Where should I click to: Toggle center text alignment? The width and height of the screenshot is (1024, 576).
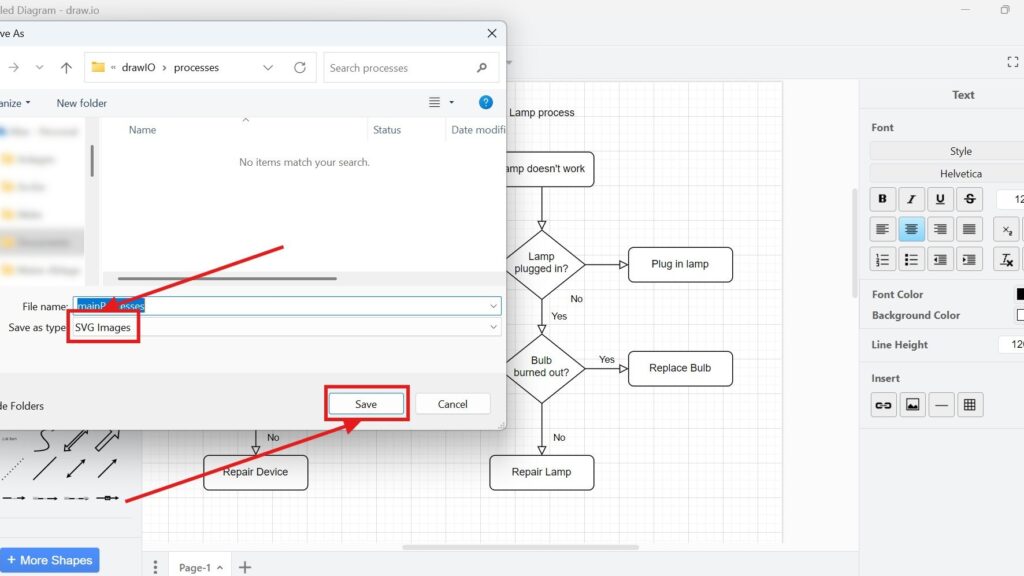(x=911, y=229)
